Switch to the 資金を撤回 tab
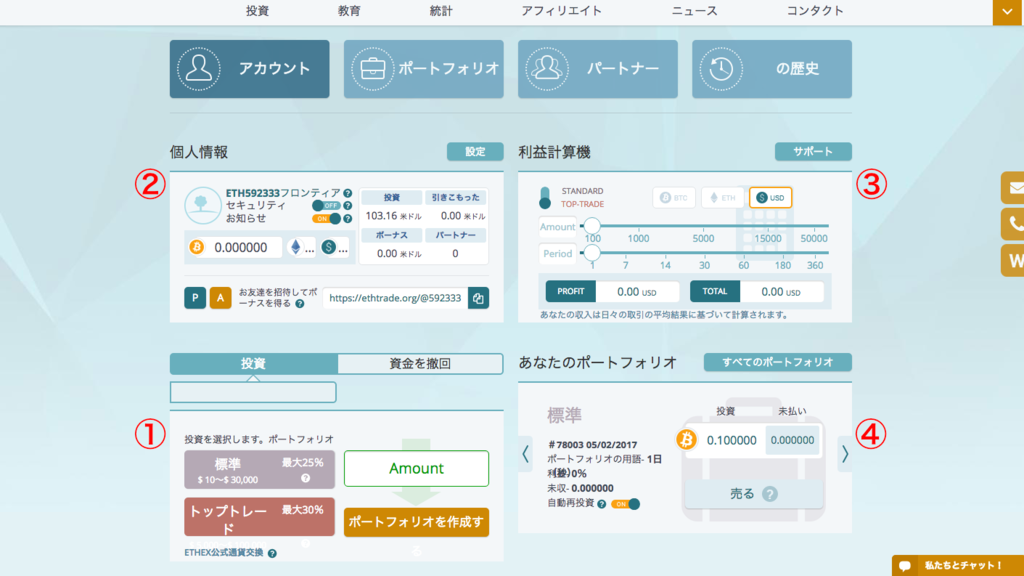 tap(420, 363)
